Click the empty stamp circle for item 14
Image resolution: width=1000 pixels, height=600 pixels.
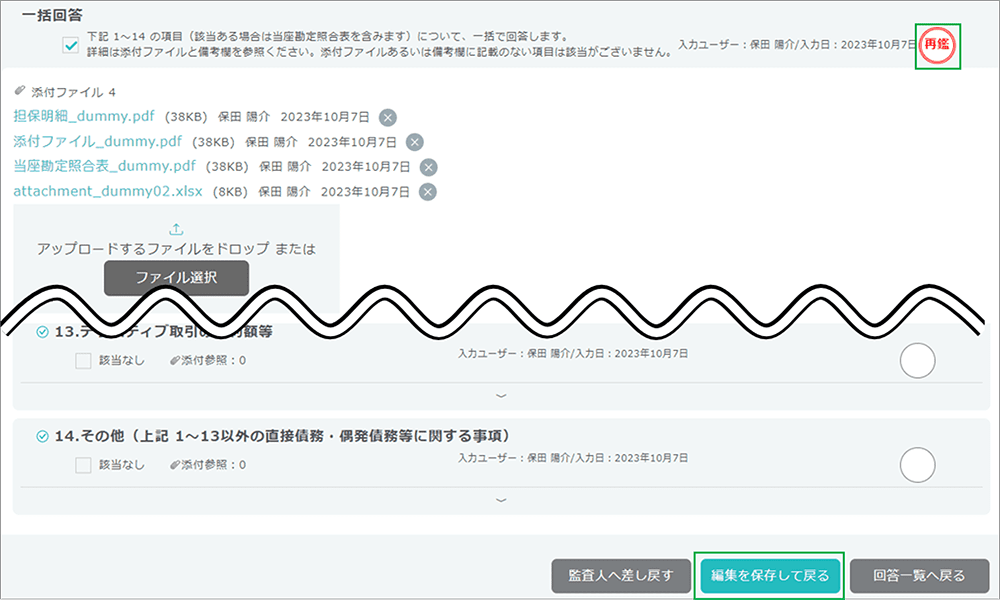coord(917,464)
